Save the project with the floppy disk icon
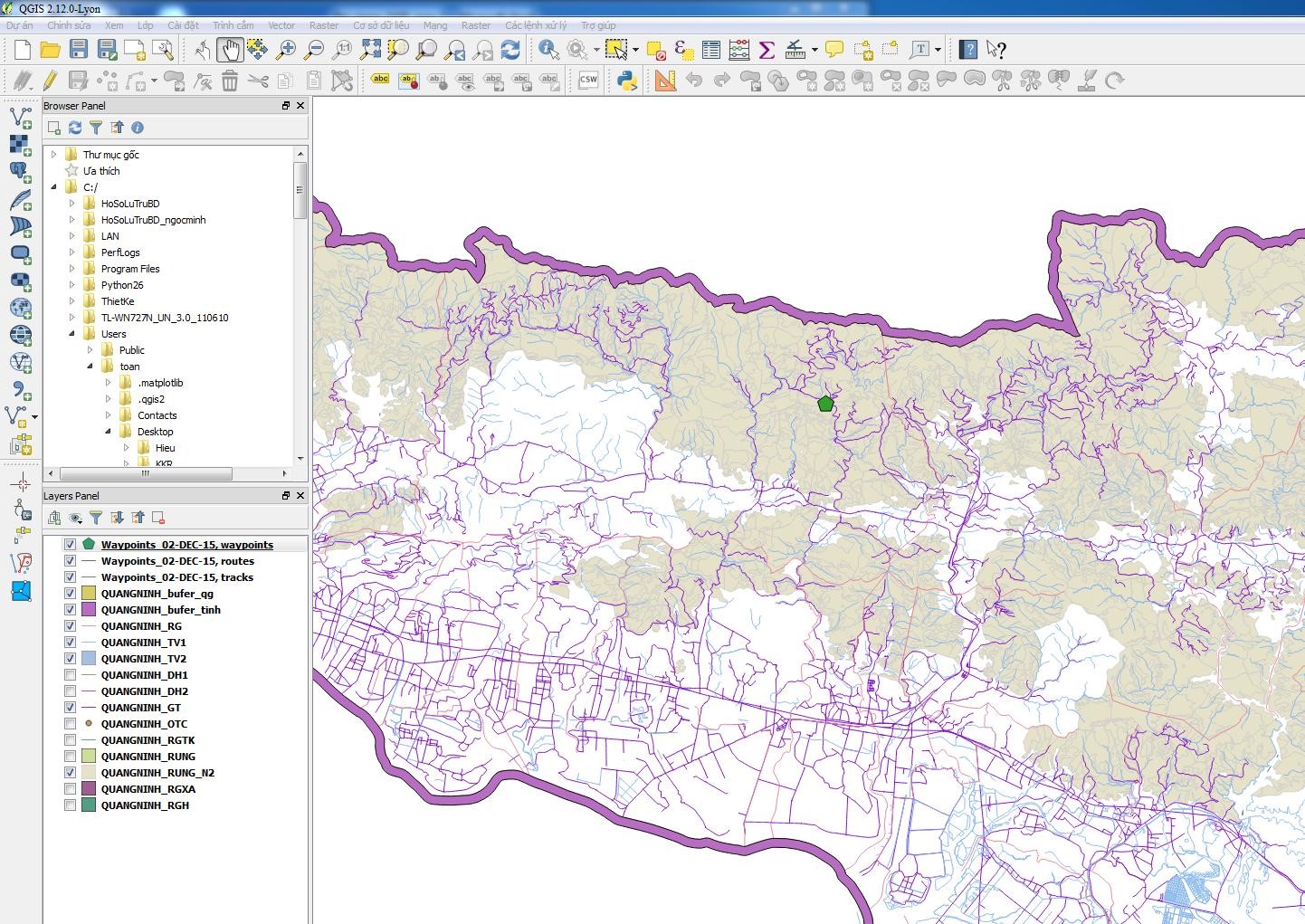This screenshot has height=924, width=1305. 79,50
